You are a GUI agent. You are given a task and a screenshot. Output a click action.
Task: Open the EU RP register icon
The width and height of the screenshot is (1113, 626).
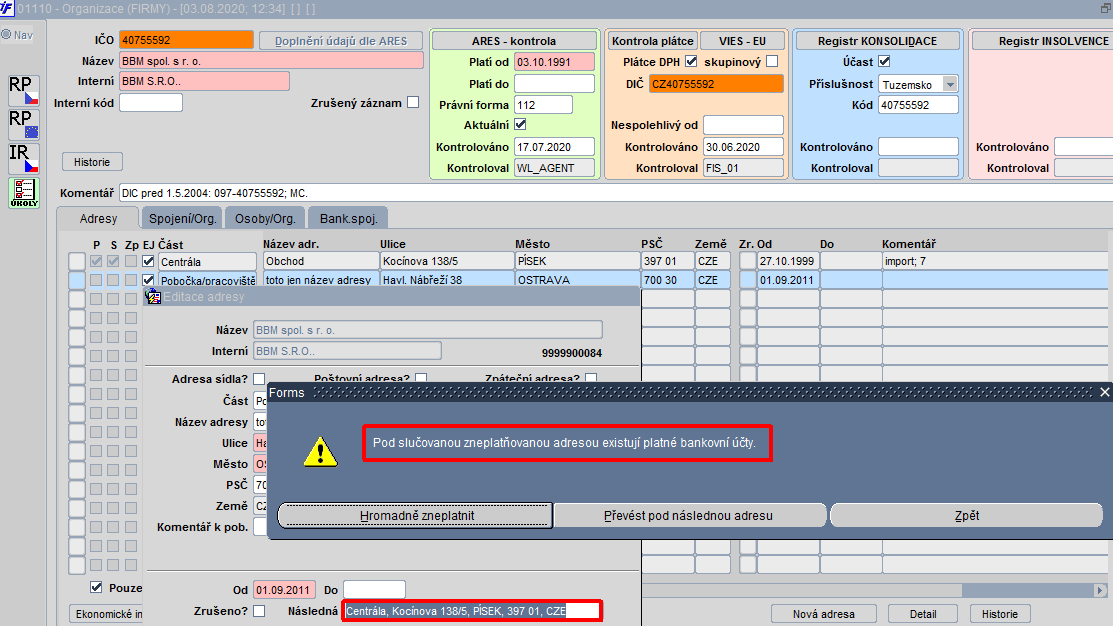[23, 124]
